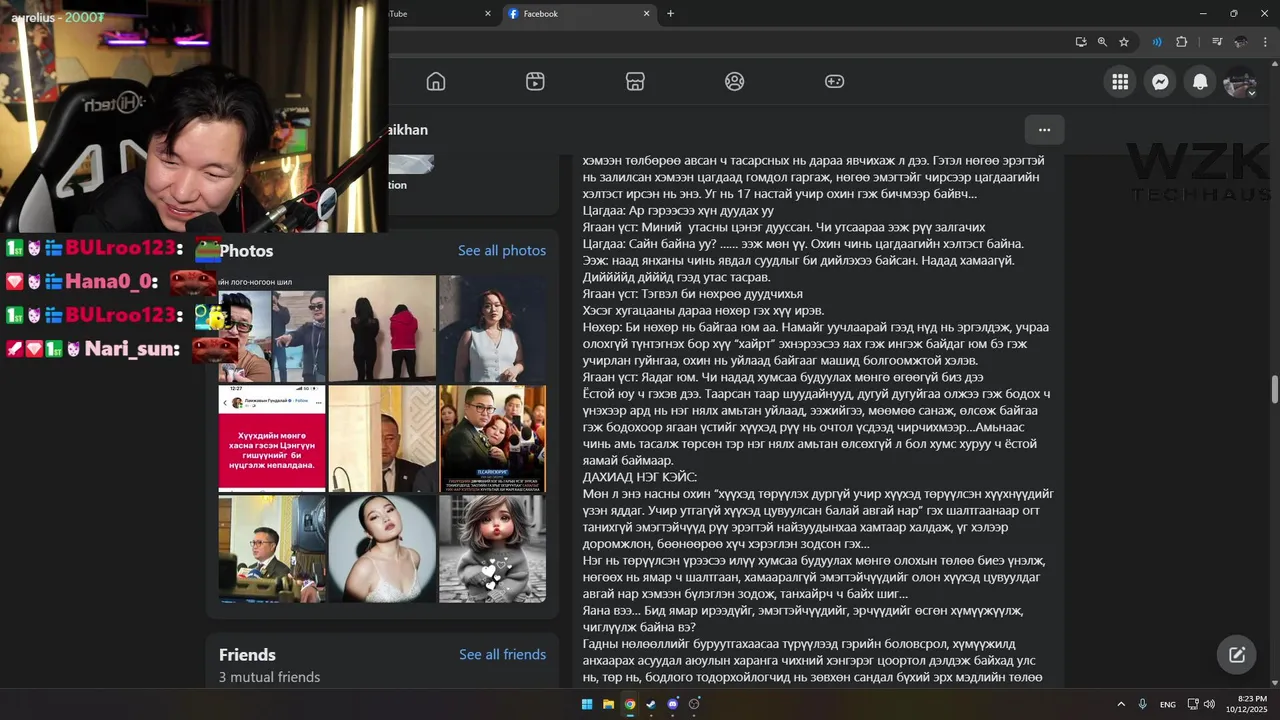Click the 'aurelius - 2000₮' donation overlay text

[58, 18]
